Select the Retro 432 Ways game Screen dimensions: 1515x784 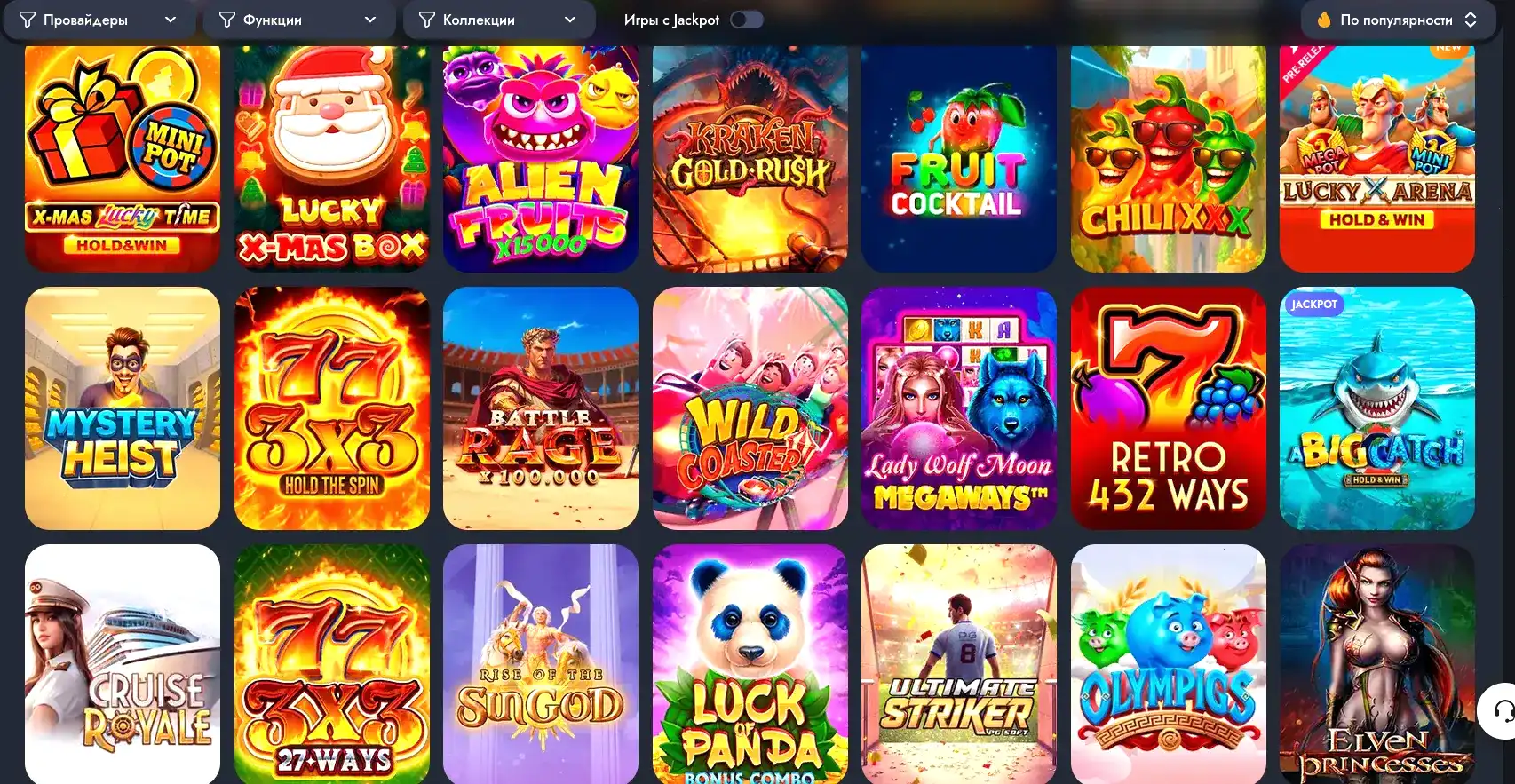(1169, 408)
